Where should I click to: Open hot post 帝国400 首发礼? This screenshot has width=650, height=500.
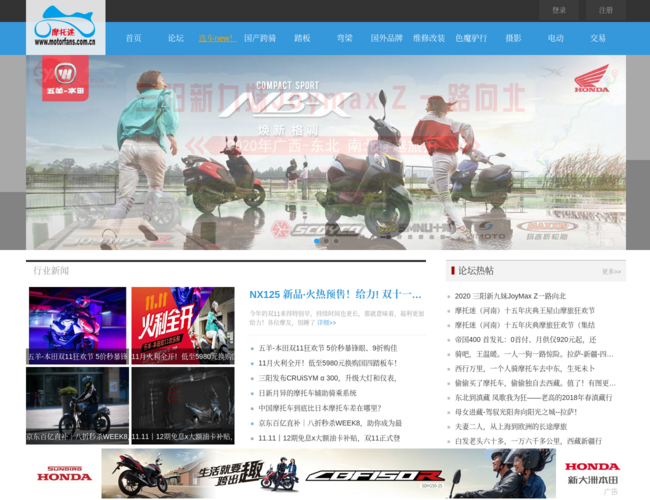tap(525, 340)
